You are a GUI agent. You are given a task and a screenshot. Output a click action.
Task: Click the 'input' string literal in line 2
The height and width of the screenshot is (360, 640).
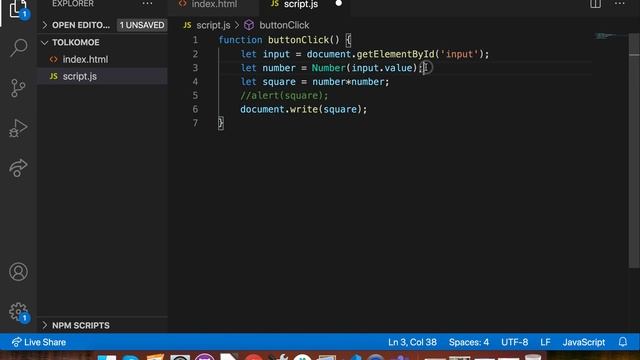pyautogui.click(x=459, y=54)
